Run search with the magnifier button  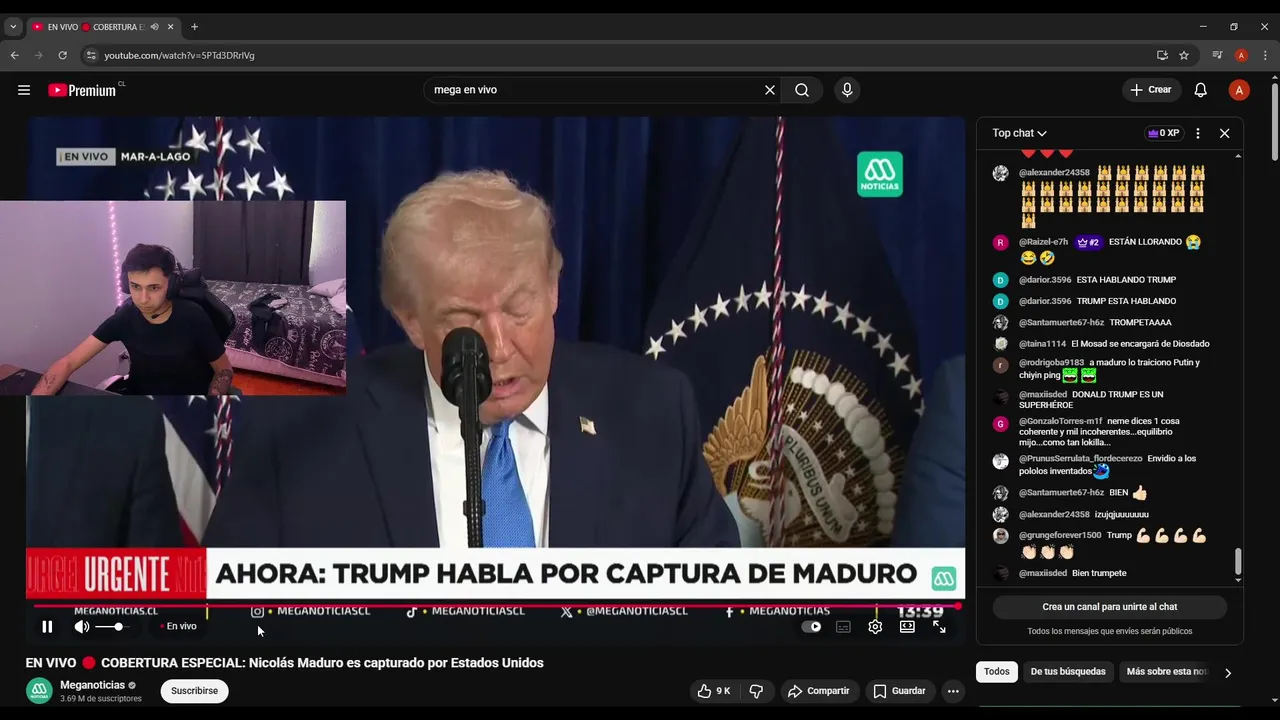click(802, 90)
